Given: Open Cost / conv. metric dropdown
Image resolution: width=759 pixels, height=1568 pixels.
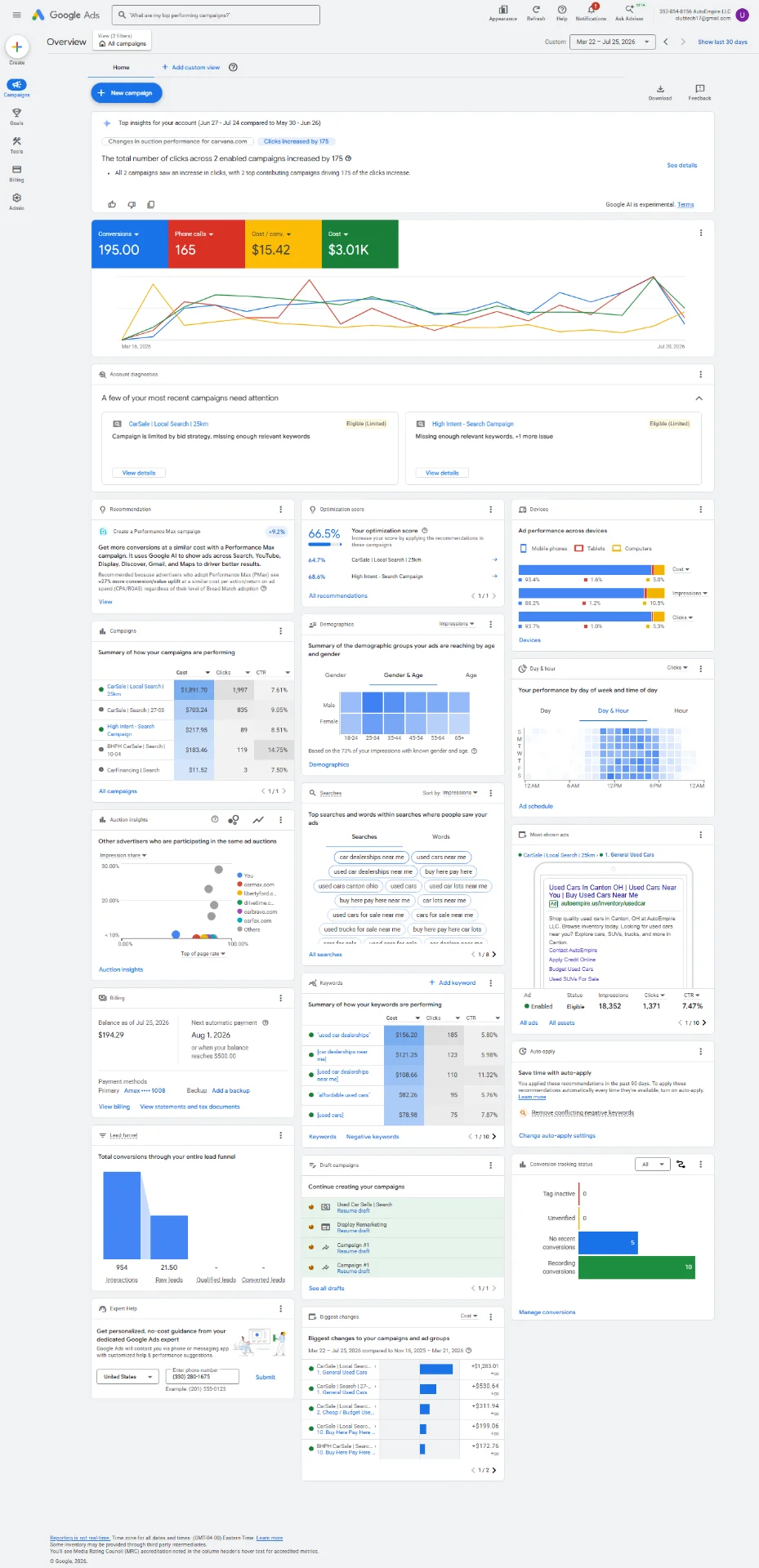Looking at the screenshot, I should pos(270,234).
